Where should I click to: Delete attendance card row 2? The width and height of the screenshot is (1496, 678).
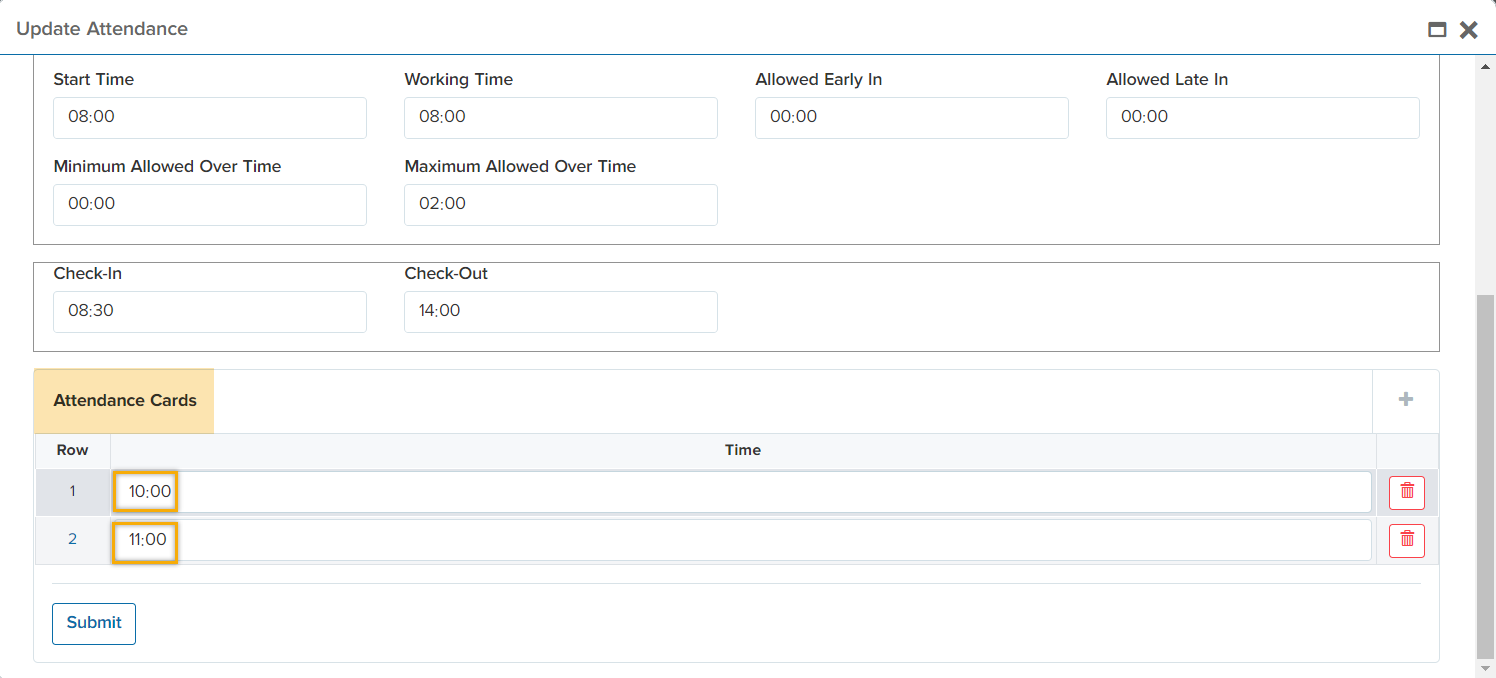[1406, 540]
